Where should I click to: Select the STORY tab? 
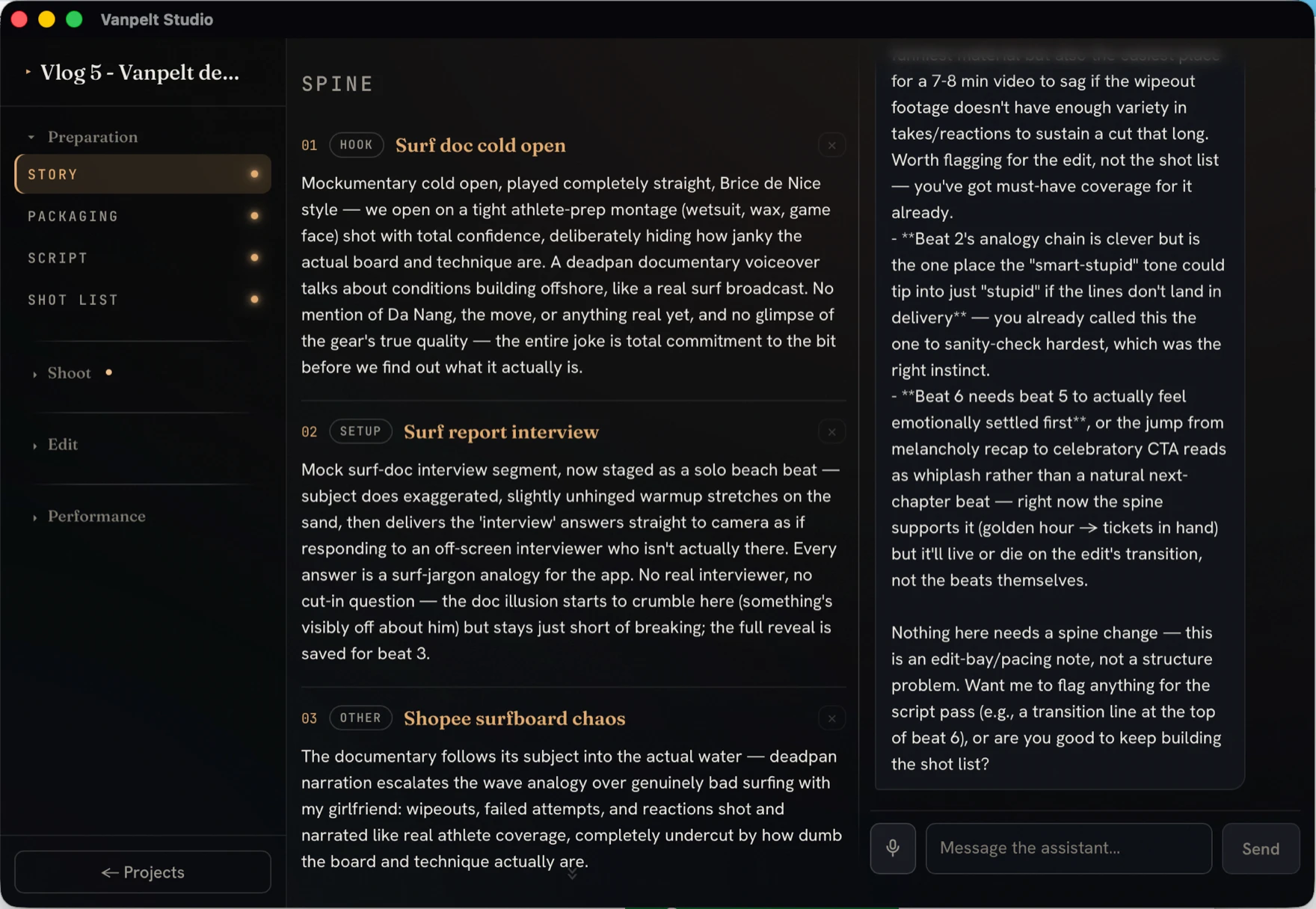pyautogui.click(x=143, y=174)
